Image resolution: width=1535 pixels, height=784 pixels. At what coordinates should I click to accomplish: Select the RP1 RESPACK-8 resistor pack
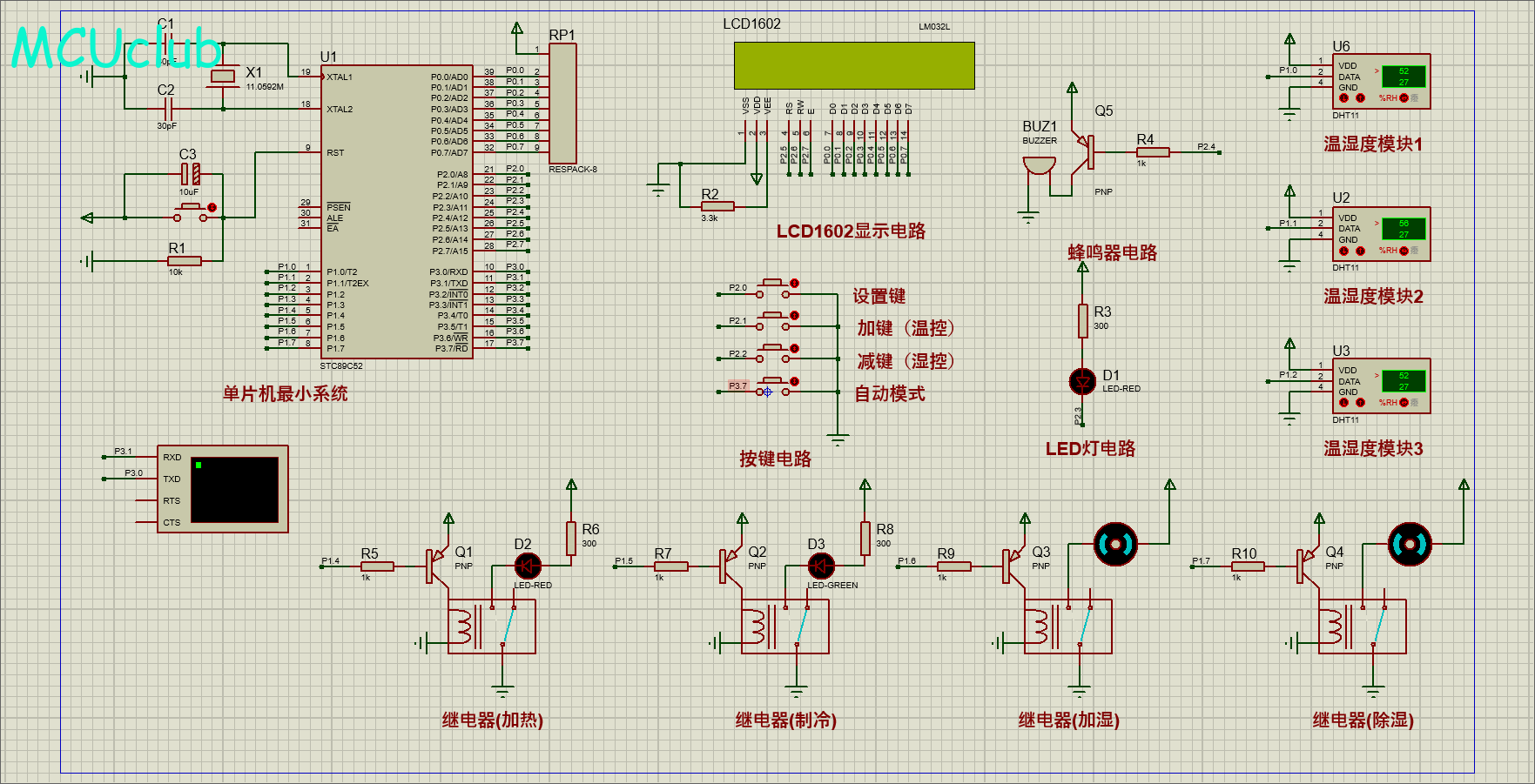(562, 103)
